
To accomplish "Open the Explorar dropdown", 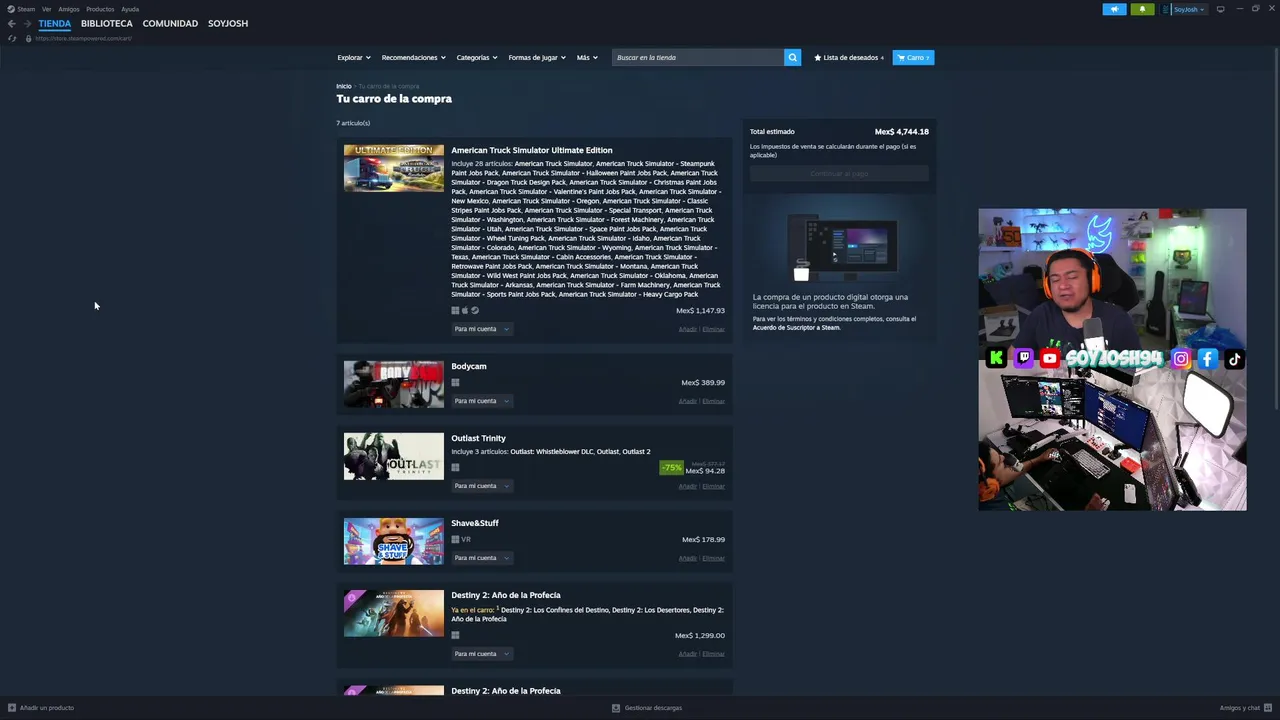I will pos(353,57).
